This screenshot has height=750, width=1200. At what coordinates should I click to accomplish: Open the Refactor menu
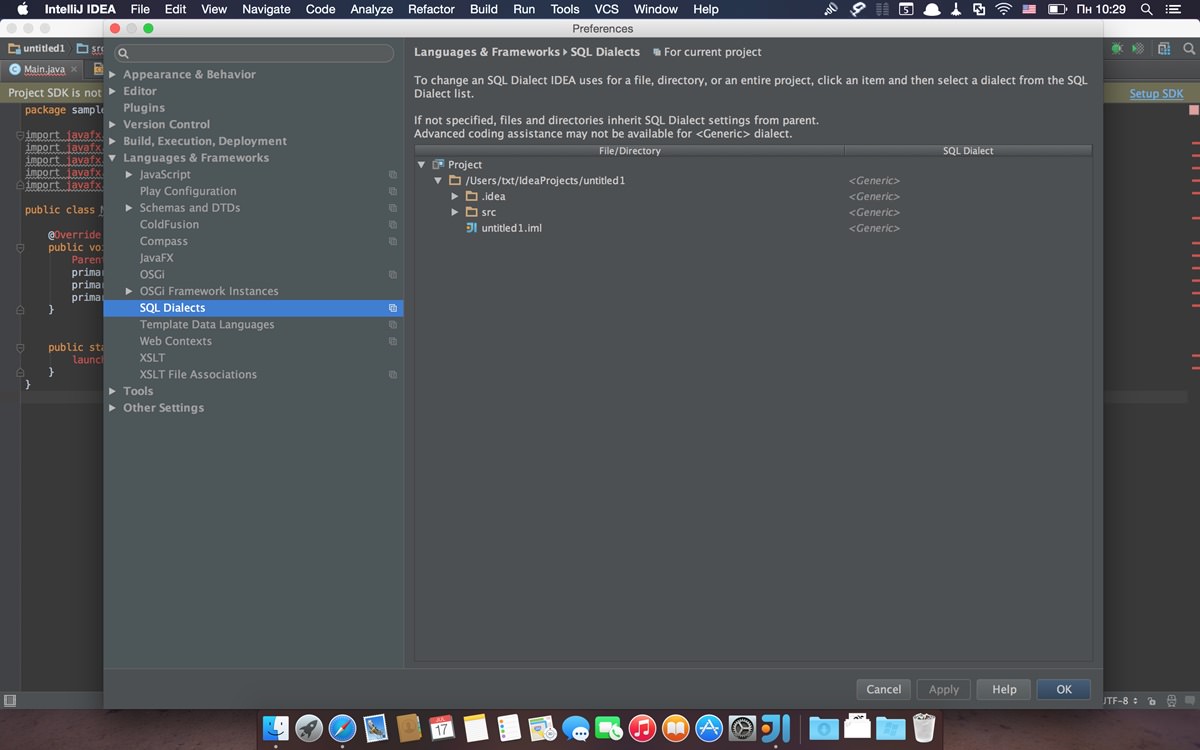pyautogui.click(x=432, y=9)
